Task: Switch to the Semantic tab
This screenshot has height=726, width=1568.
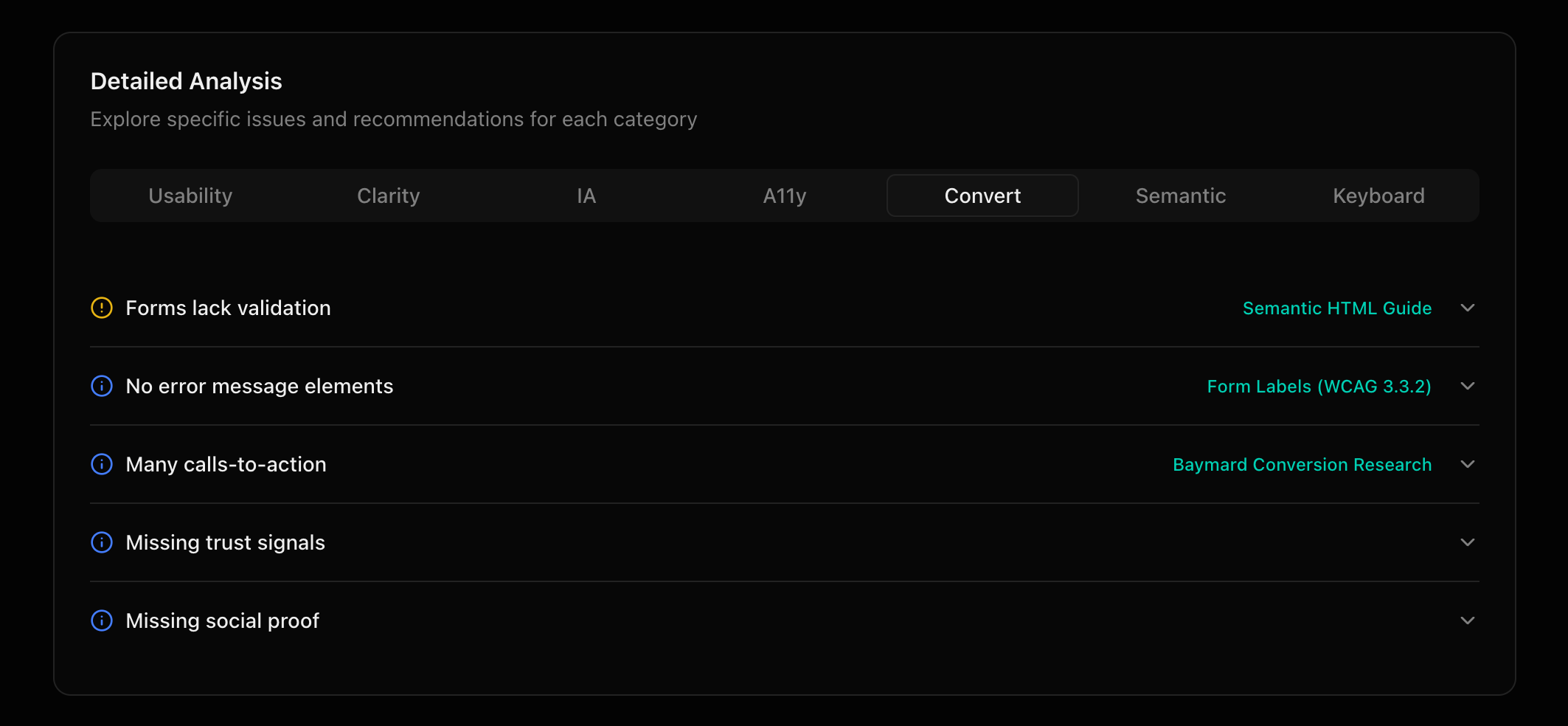Action: [1181, 196]
